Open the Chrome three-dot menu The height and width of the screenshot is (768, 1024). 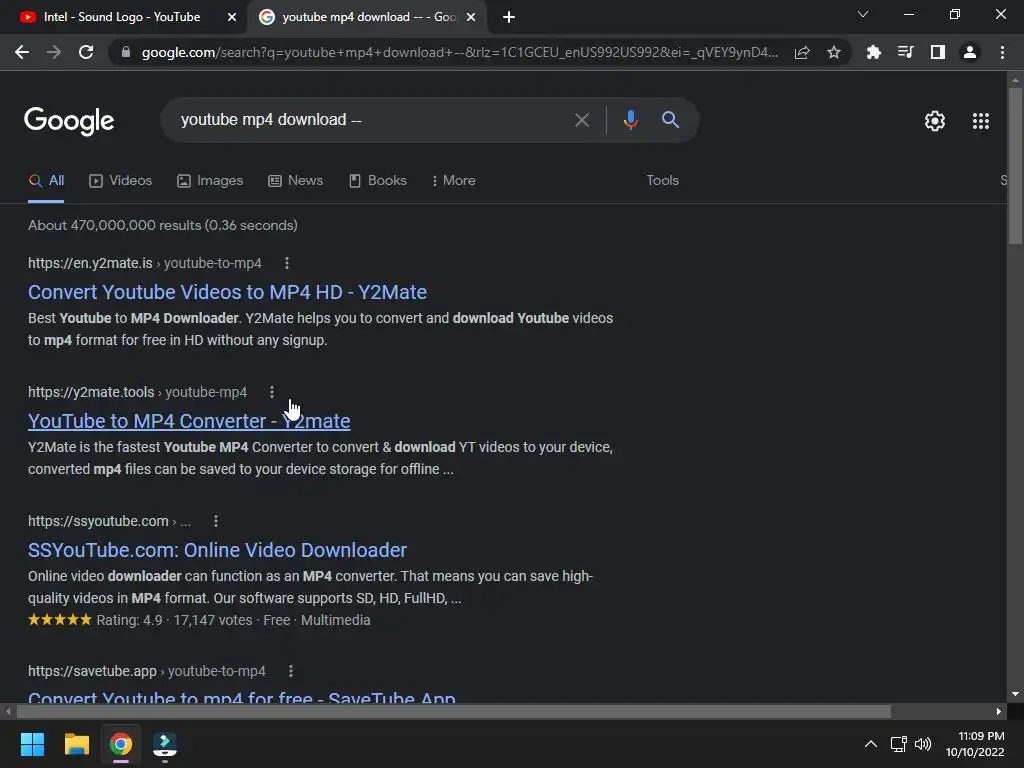[1002, 52]
